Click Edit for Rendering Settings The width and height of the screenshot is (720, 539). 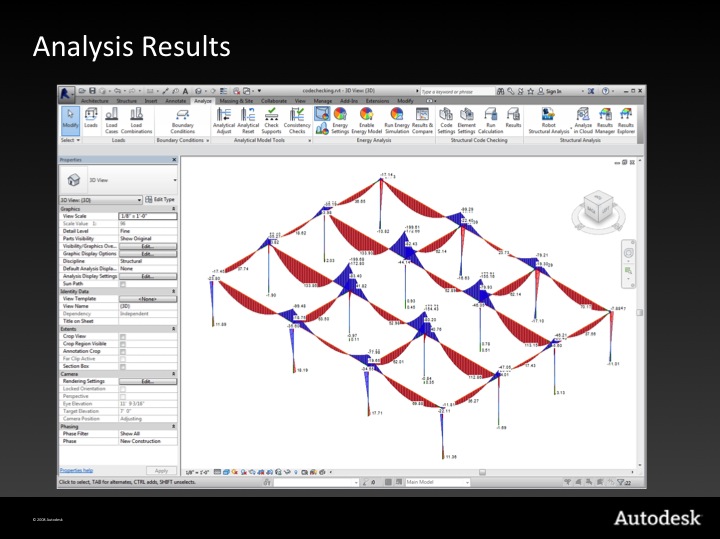point(147,382)
